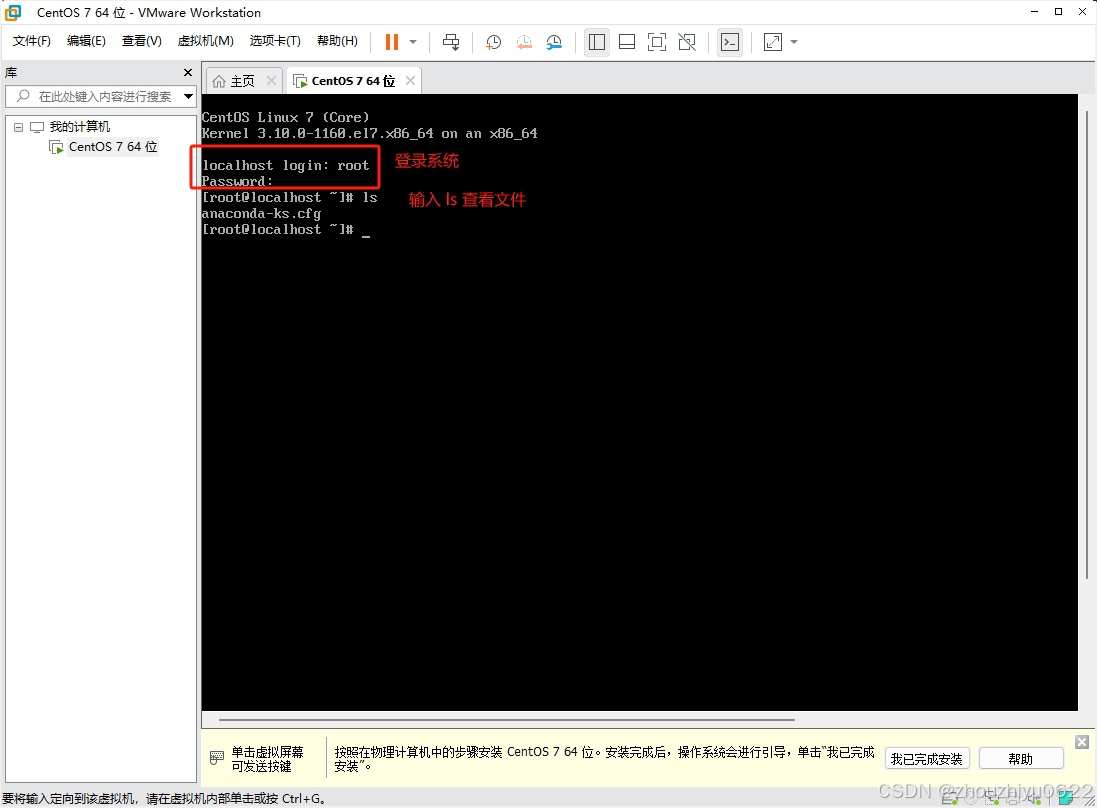
Task: Open the 文件(F) menu
Action: point(31,41)
